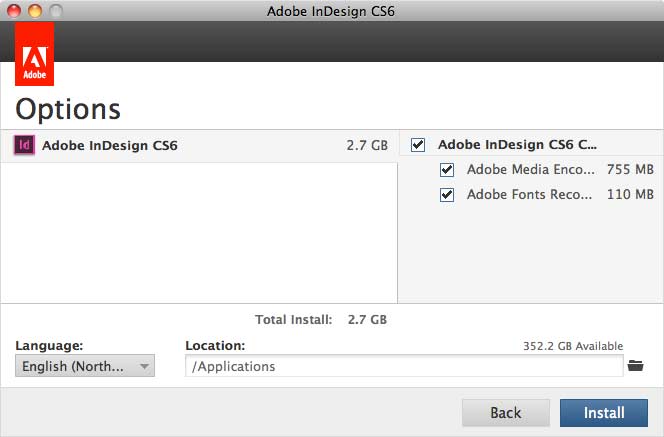Open the folder browse icon for Location

pos(635,365)
